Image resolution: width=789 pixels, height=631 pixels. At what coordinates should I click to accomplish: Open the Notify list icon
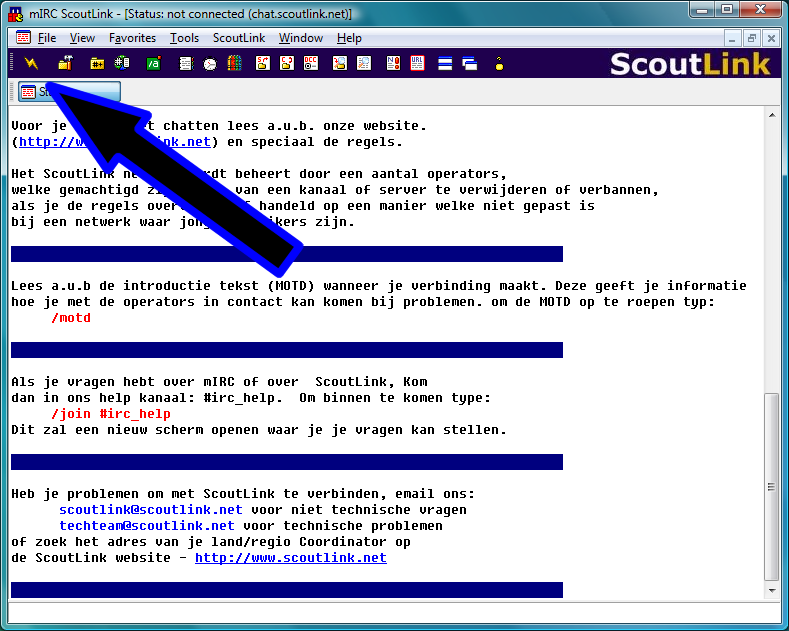pos(393,63)
